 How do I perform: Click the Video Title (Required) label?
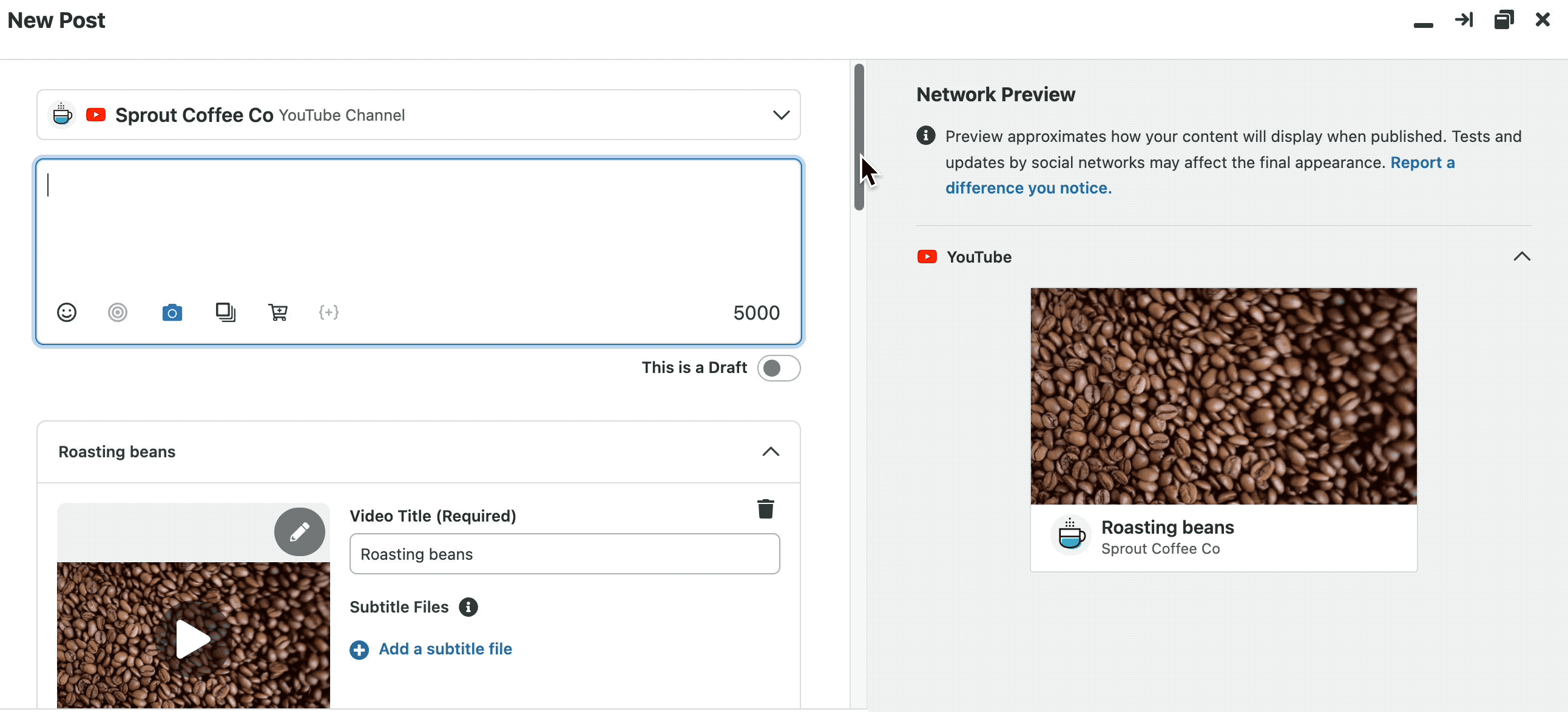pos(433,516)
